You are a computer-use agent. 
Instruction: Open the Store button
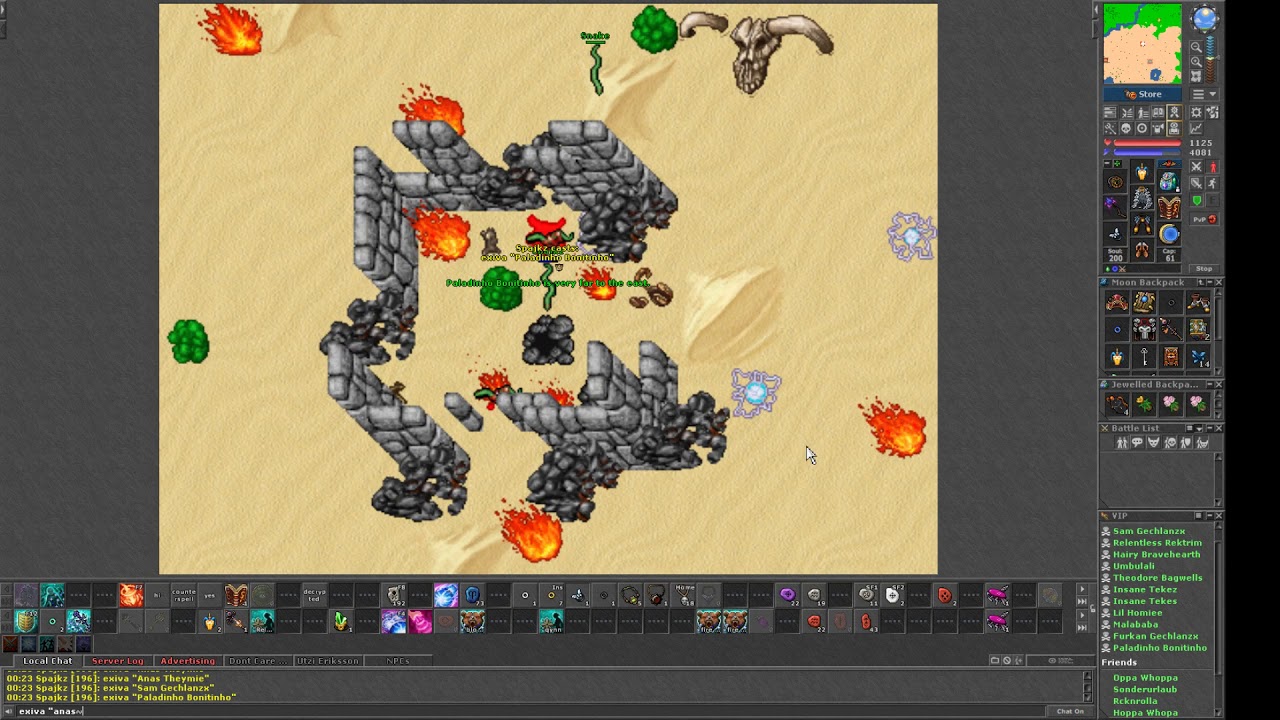coord(1143,94)
